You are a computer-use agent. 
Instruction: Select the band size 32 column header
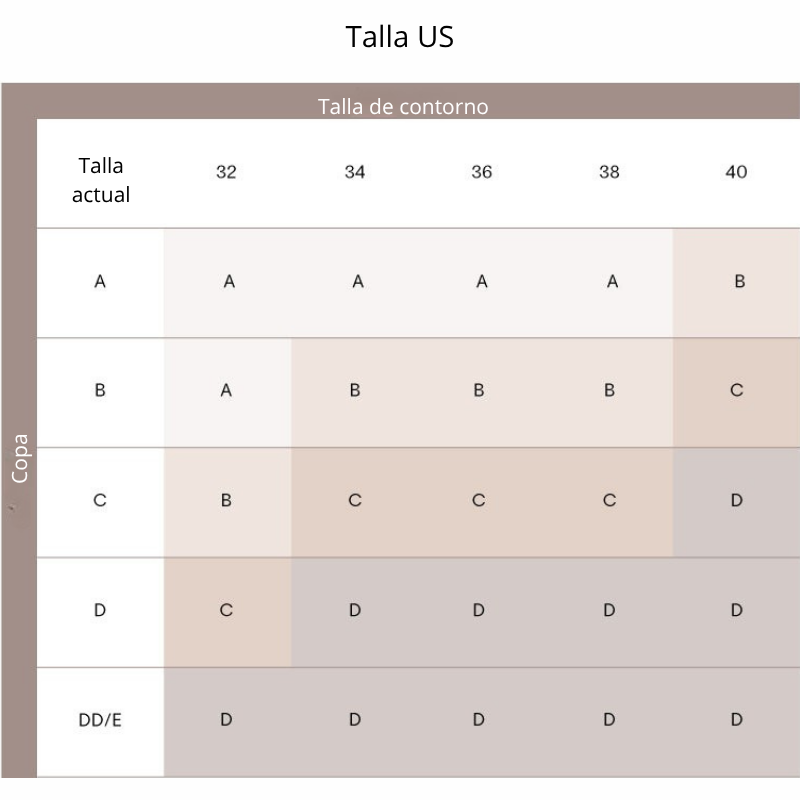click(x=227, y=172)
